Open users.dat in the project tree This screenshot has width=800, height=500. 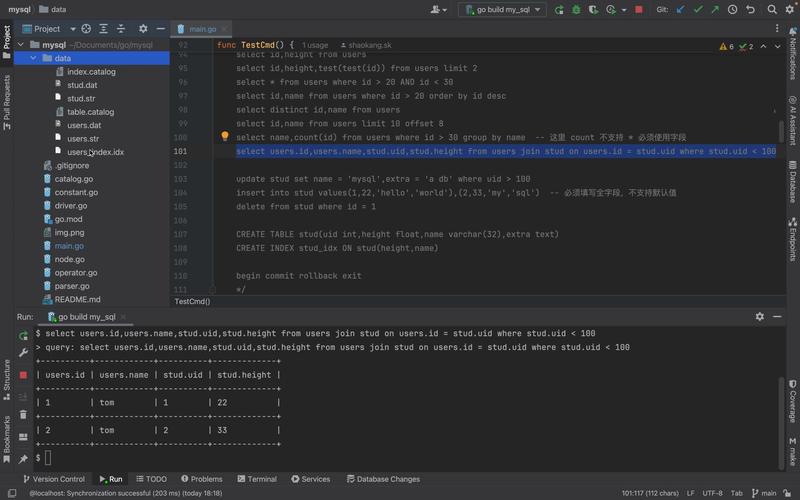[x=84, y=125]
